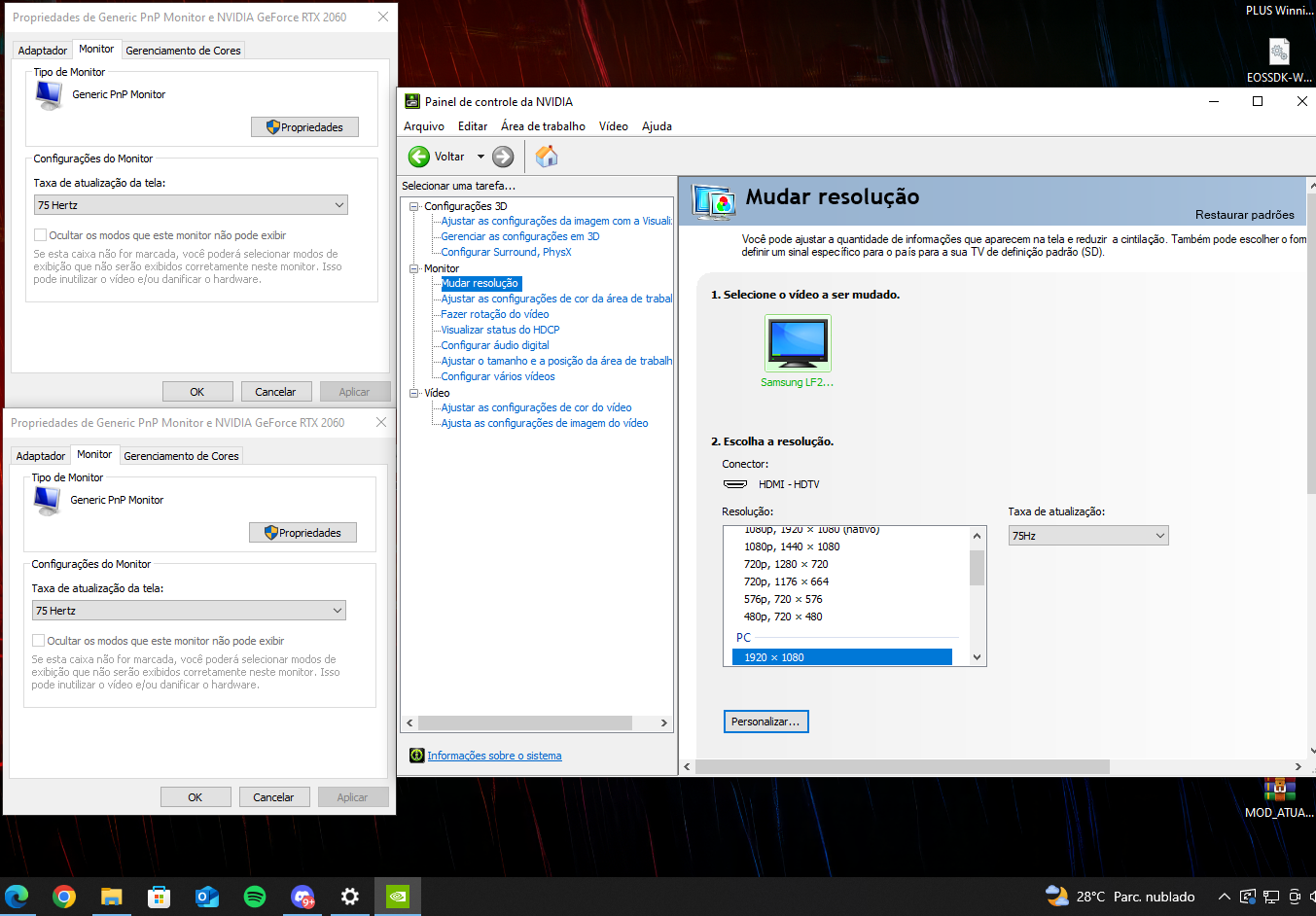Image resolution: width=1316 pixels, height=916 pixels.
Task: Open Outlook from the taskbar
Action: pos(207,897)
